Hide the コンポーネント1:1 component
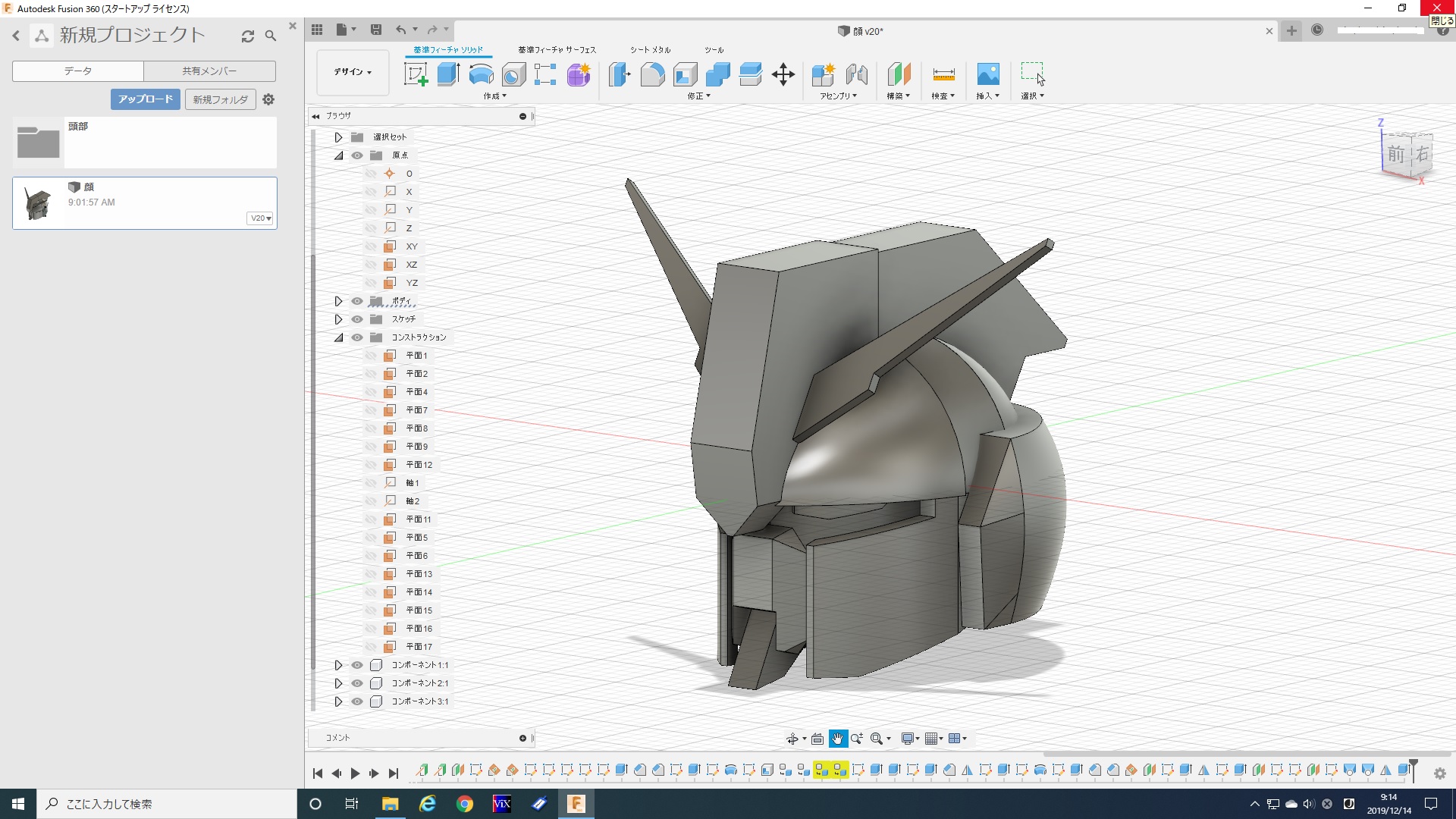 [x=357, y=665]
